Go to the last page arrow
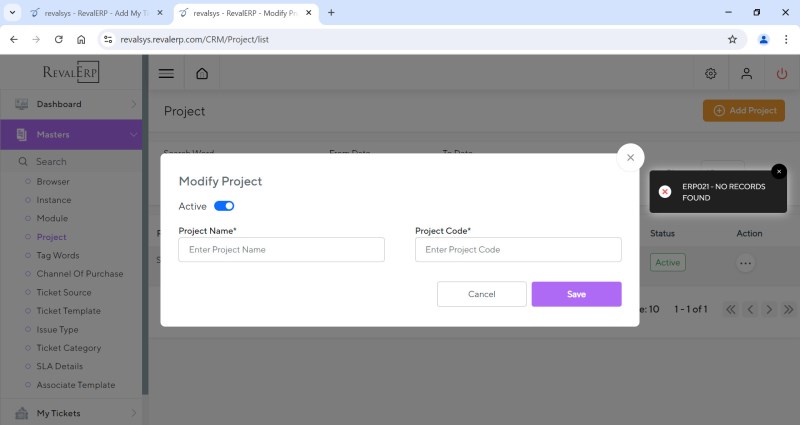Screen dimensions: 800x425 pos(789,309)
